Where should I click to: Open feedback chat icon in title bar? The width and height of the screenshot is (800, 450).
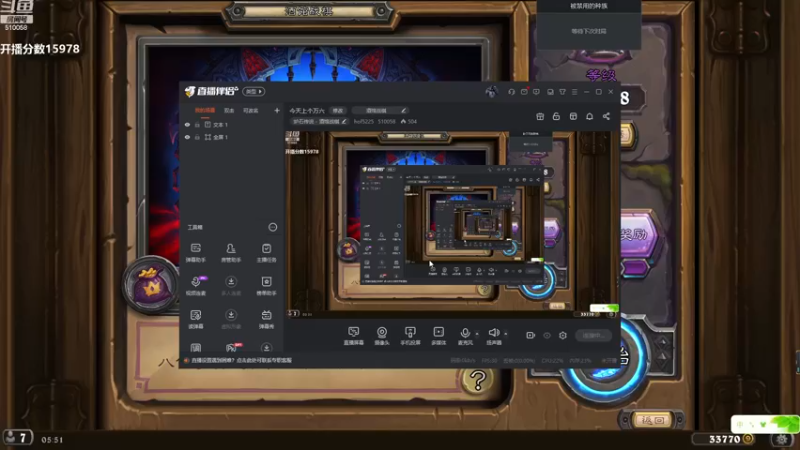536,92
